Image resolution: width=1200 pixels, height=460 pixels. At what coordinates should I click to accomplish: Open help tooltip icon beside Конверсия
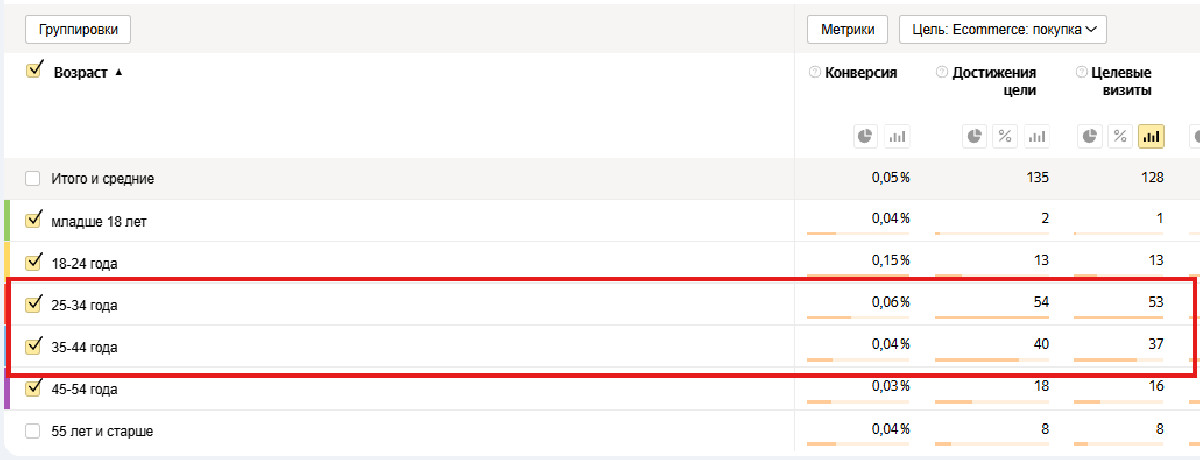tap(814, 73)
